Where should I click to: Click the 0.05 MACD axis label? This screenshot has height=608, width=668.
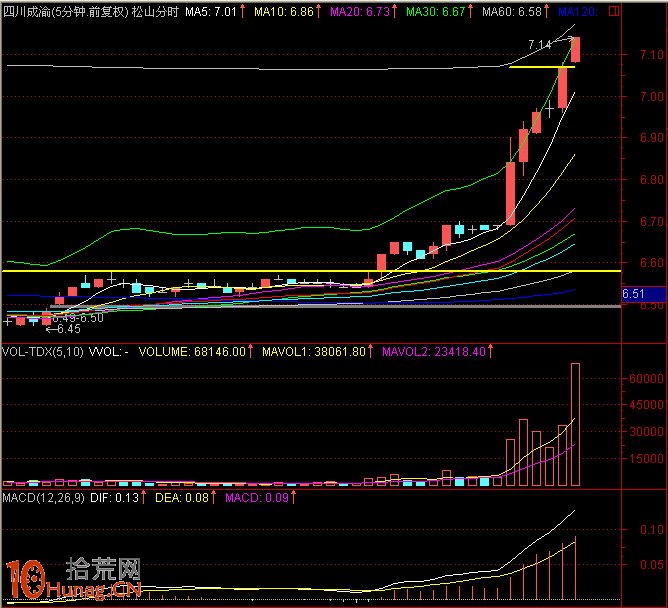pos(652,565)
